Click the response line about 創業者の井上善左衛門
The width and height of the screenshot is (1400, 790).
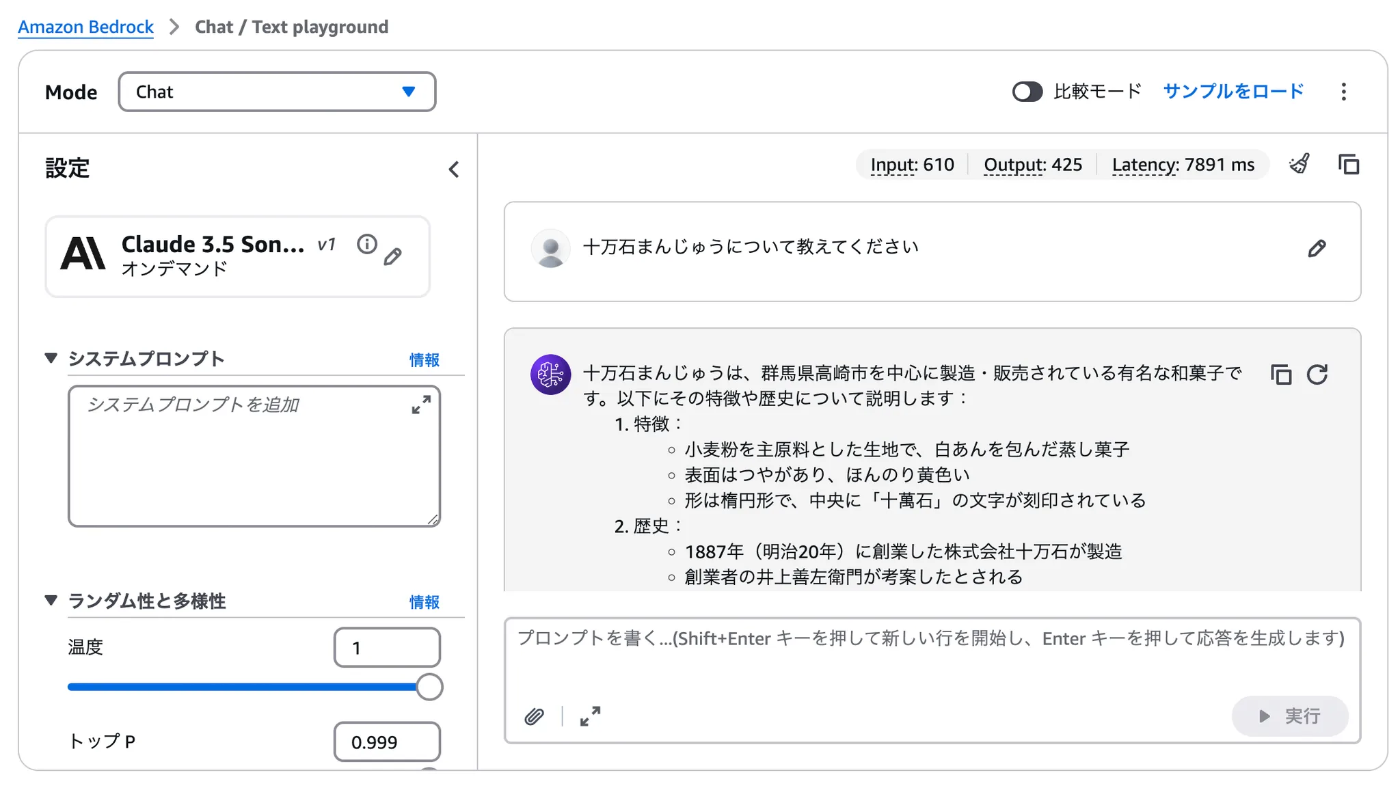point(854,577)
